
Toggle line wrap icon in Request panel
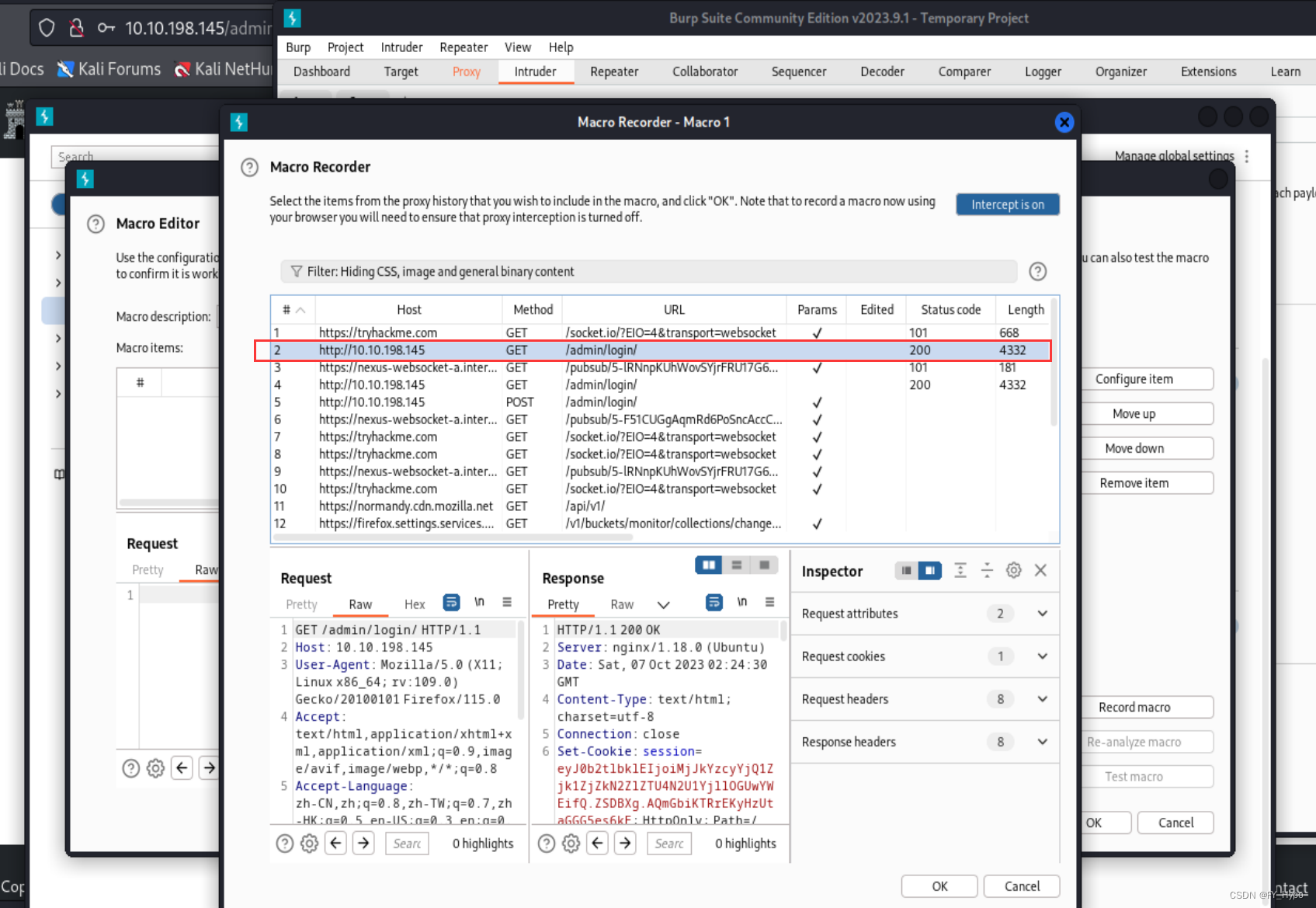tap(451, 602)
